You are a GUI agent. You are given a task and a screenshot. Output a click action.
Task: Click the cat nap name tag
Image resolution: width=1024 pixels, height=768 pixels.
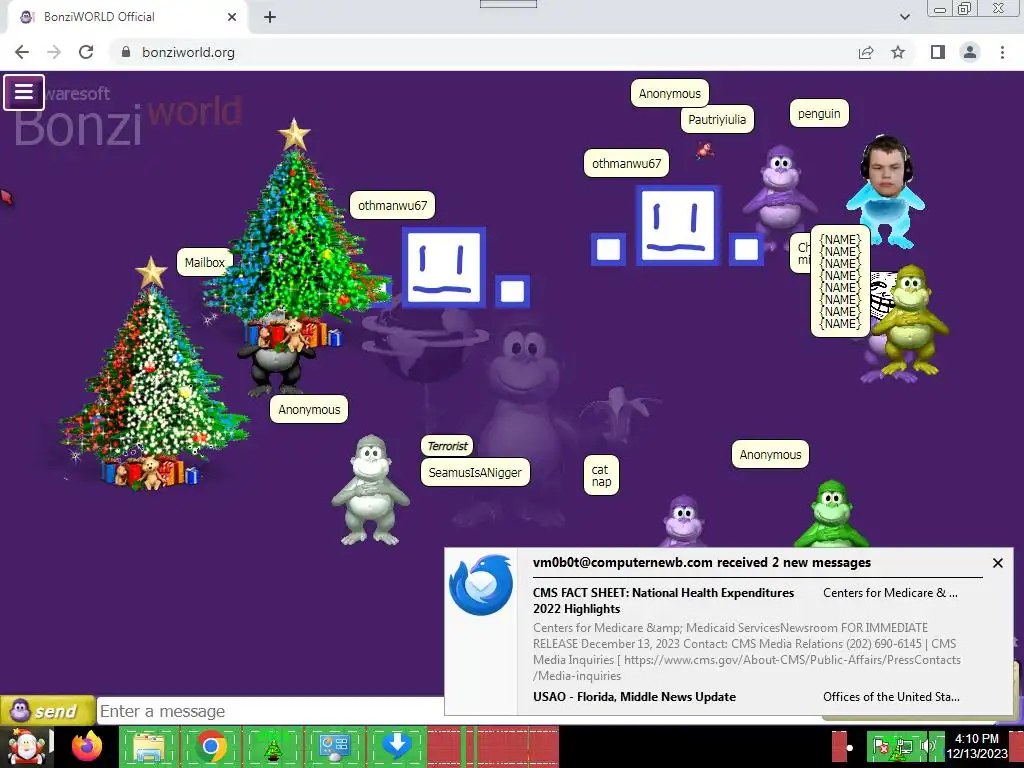pyautogui.click(x=601, y=475)
